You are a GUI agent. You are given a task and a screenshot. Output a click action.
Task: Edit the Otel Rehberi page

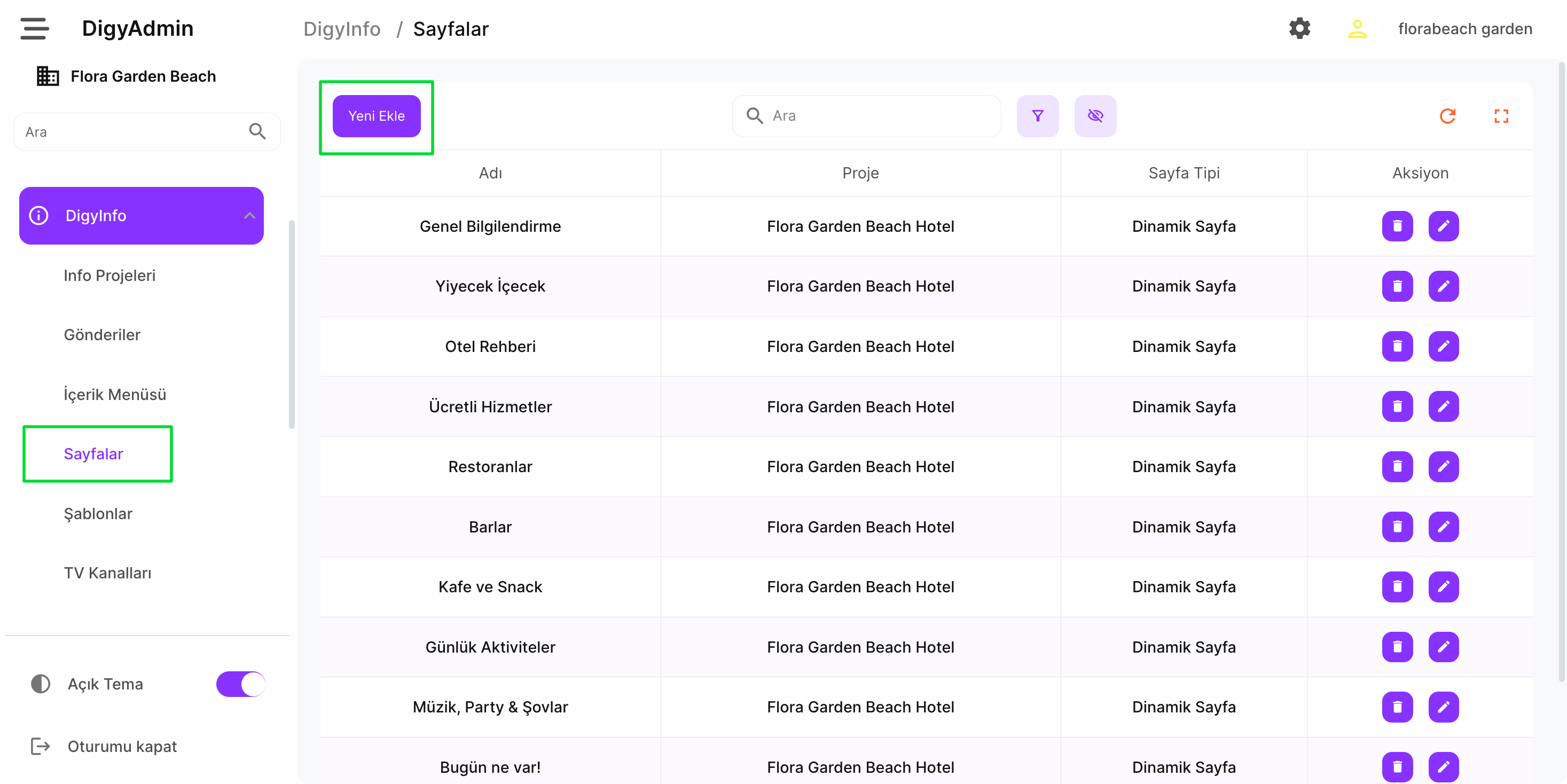[1443, 346]
